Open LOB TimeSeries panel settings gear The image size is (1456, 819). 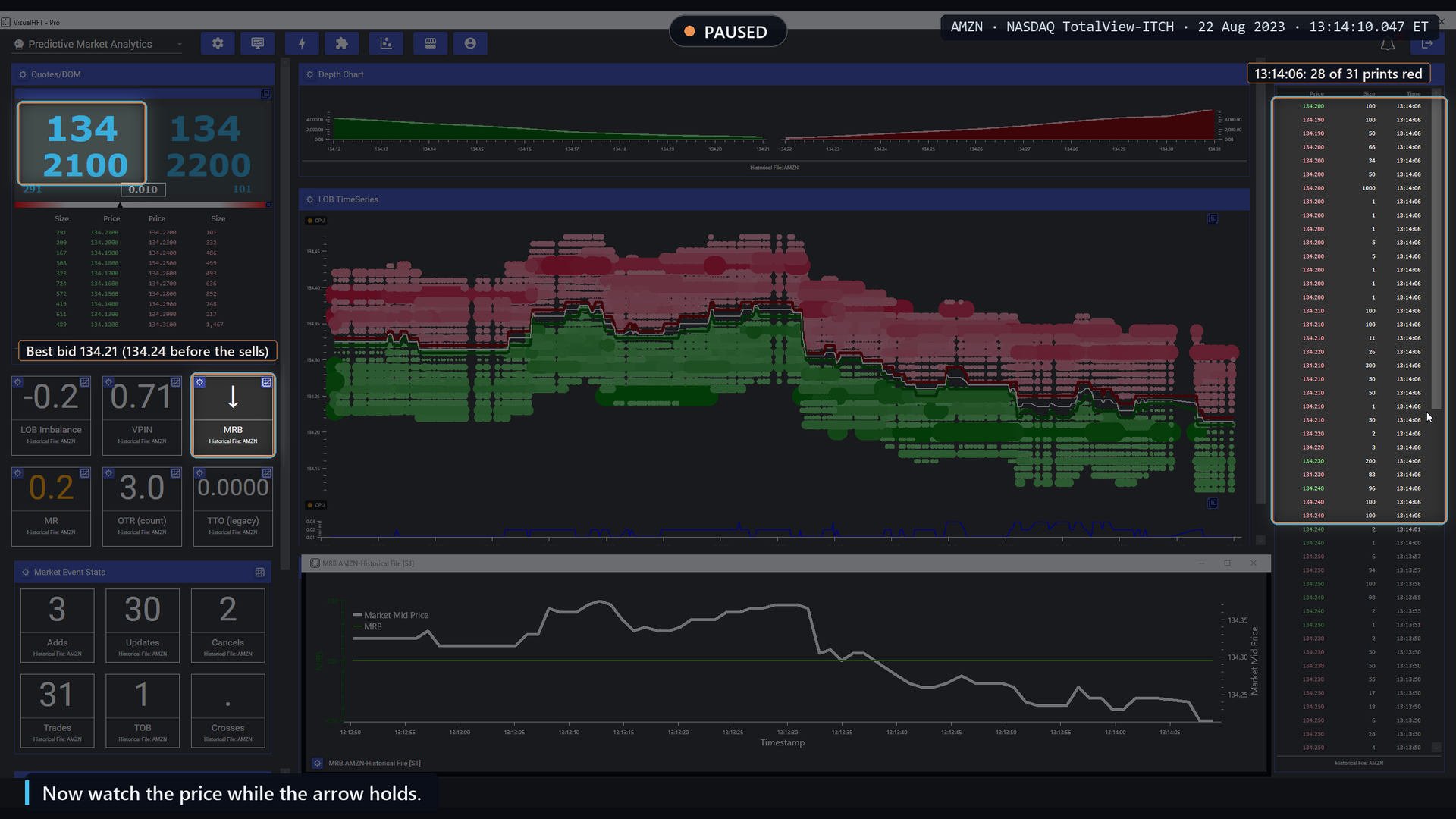tap(310, 199)
